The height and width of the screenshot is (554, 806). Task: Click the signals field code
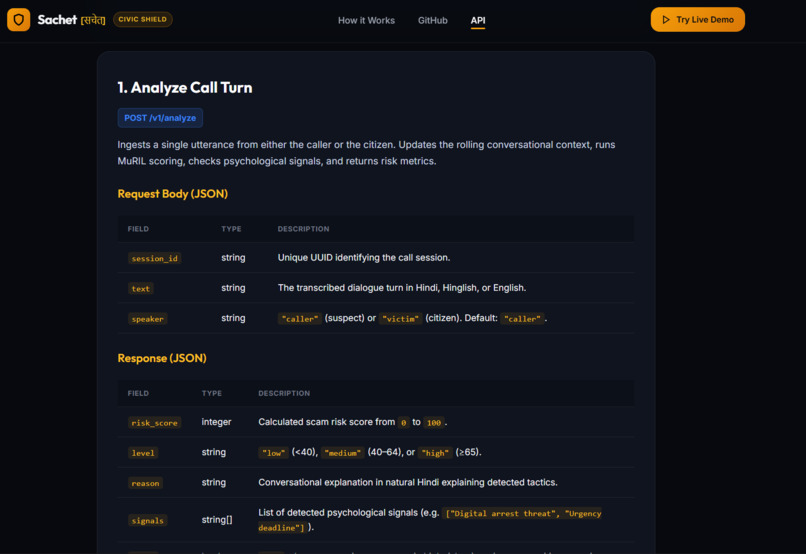point(148,521)
